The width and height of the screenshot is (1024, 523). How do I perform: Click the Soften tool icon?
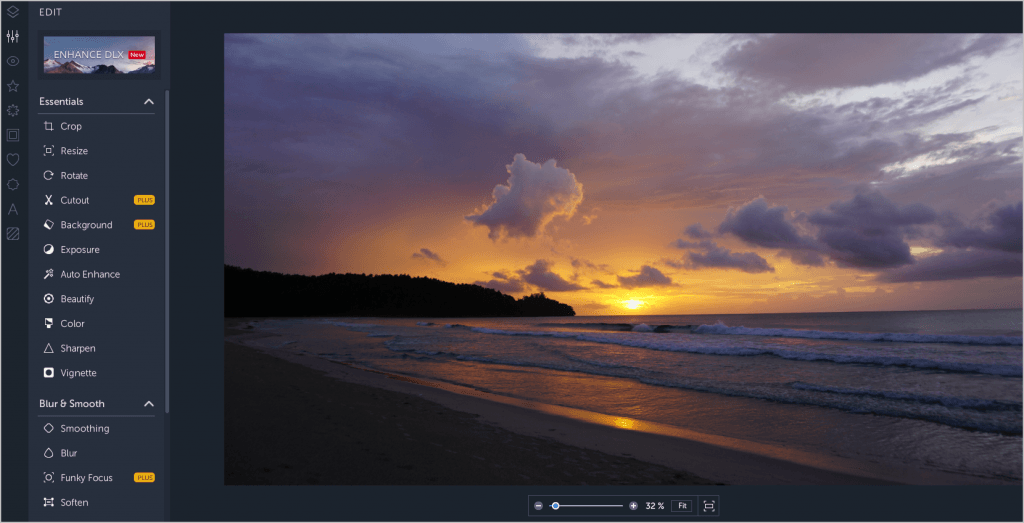click(x=48, y=502)
